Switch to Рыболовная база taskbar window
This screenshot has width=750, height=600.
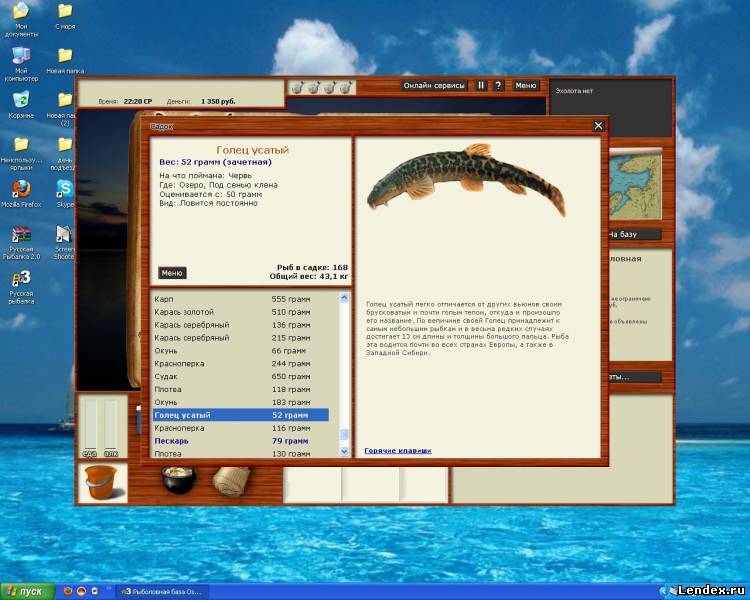[x=163, y=591]
